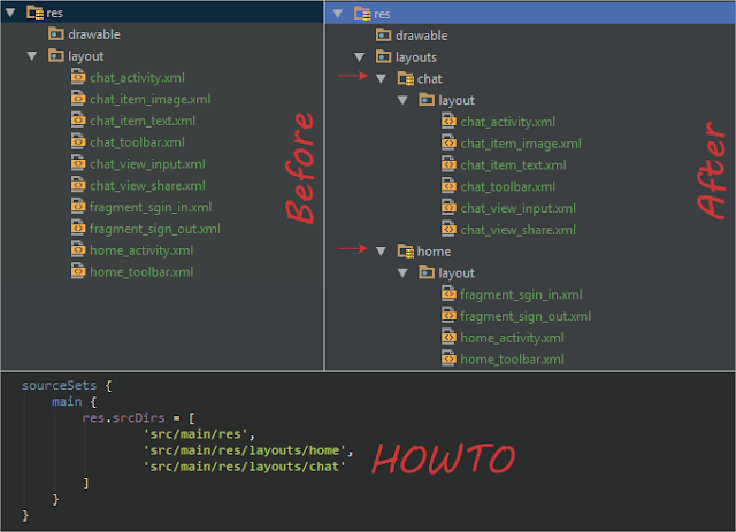Click XML icon of chat_toolbar.xml in After panel

click(x=449, y=185)
